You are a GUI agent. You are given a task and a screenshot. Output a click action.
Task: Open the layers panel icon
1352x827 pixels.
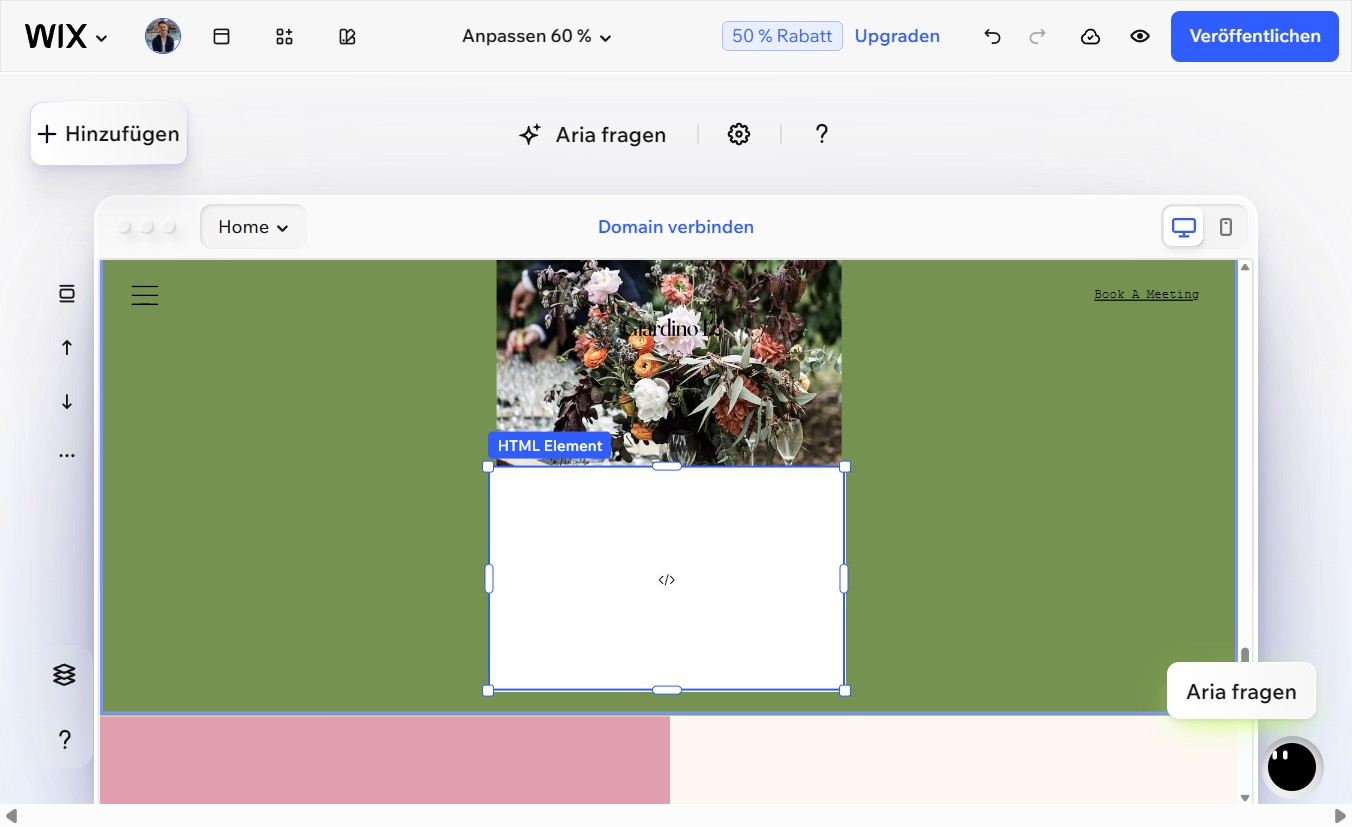(x=64, y=675)
